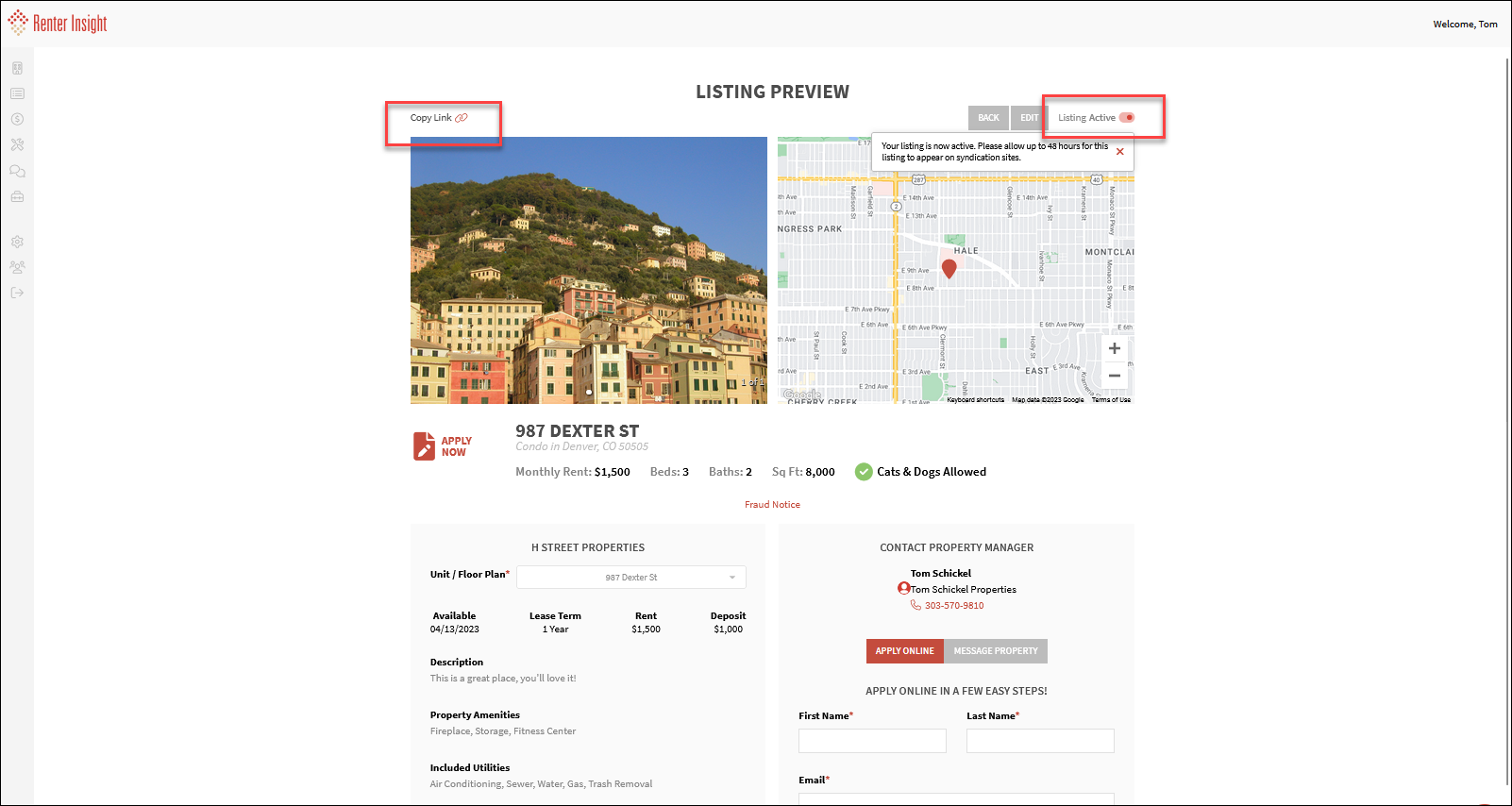Click the available date 04/13/2023
Image resolution: width=1512 pixels, height=806 pixels.
pyautogui.click(x=455, y=630)
